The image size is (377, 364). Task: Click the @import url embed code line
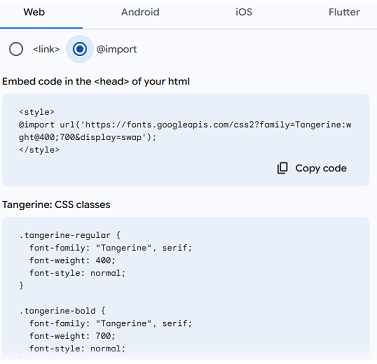[x=185, y=125]
